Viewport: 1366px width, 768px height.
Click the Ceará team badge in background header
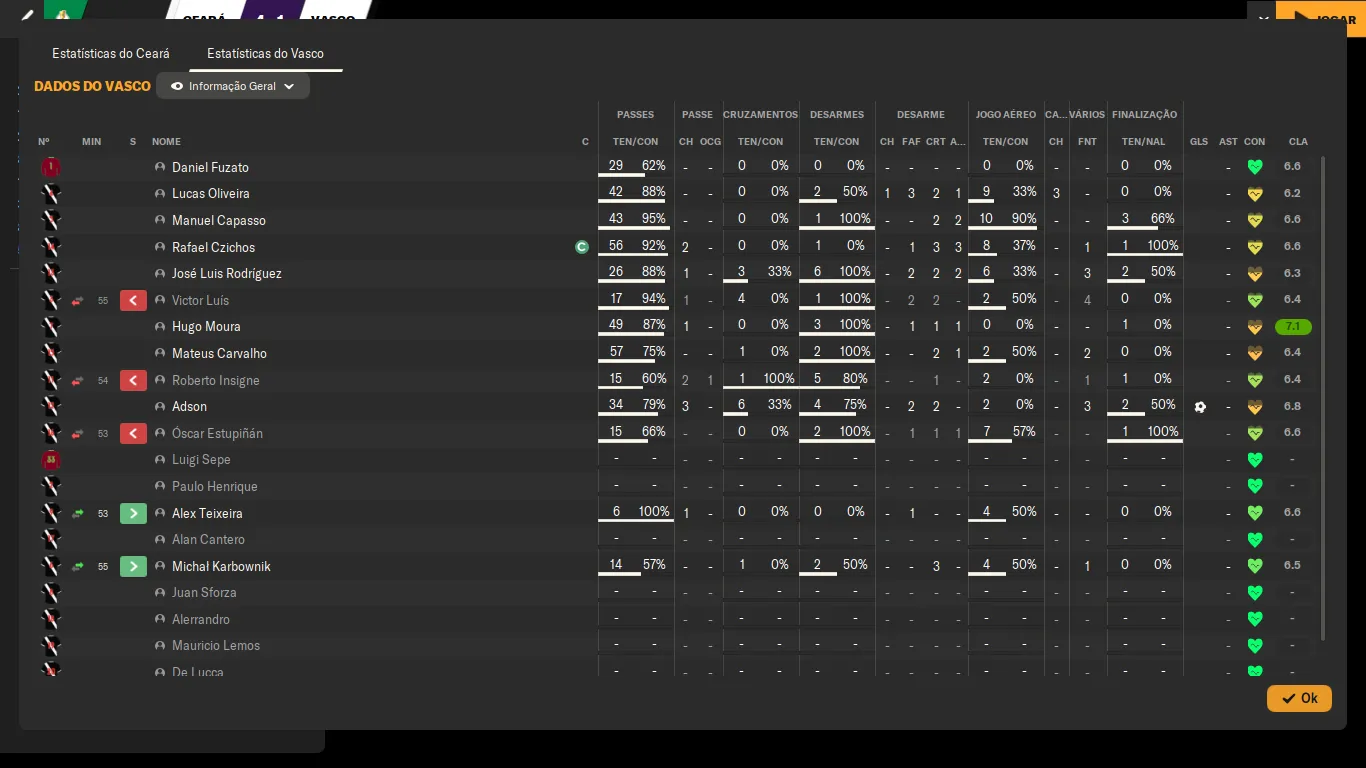click(x=65, y=14)
